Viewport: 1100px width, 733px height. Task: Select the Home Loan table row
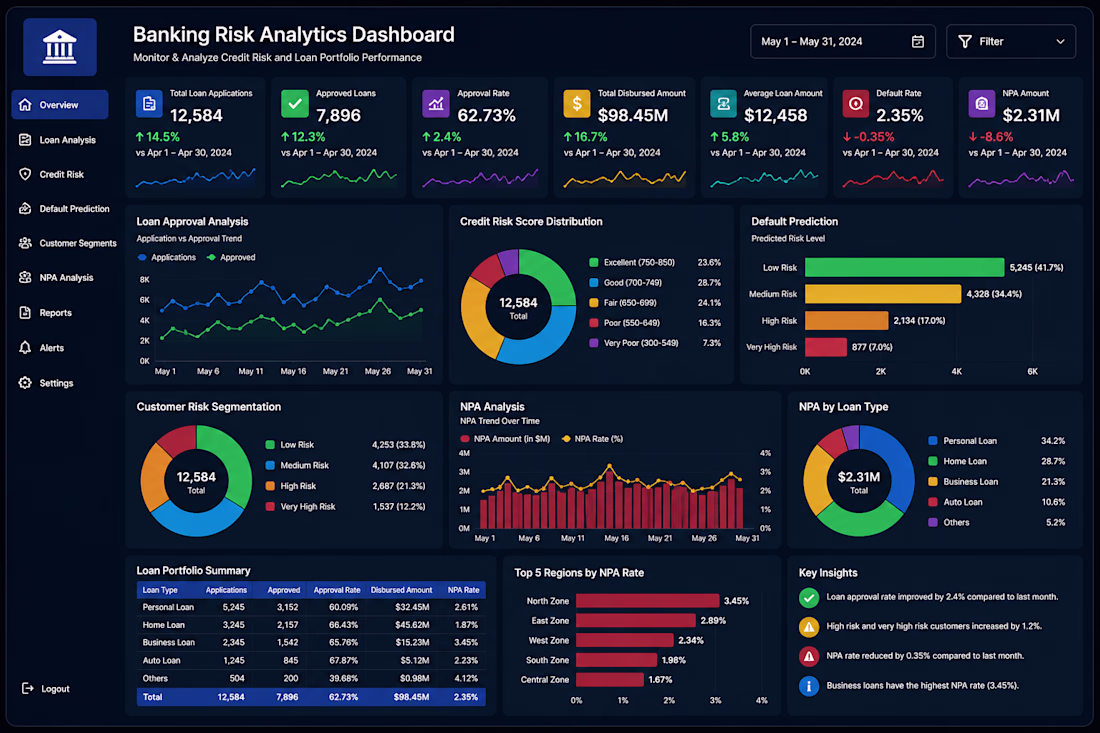tap(311, 625)
